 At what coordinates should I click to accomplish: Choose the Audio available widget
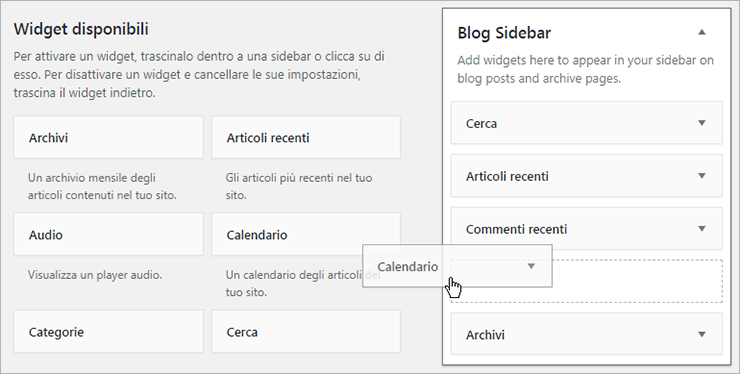tap(109, 235)
